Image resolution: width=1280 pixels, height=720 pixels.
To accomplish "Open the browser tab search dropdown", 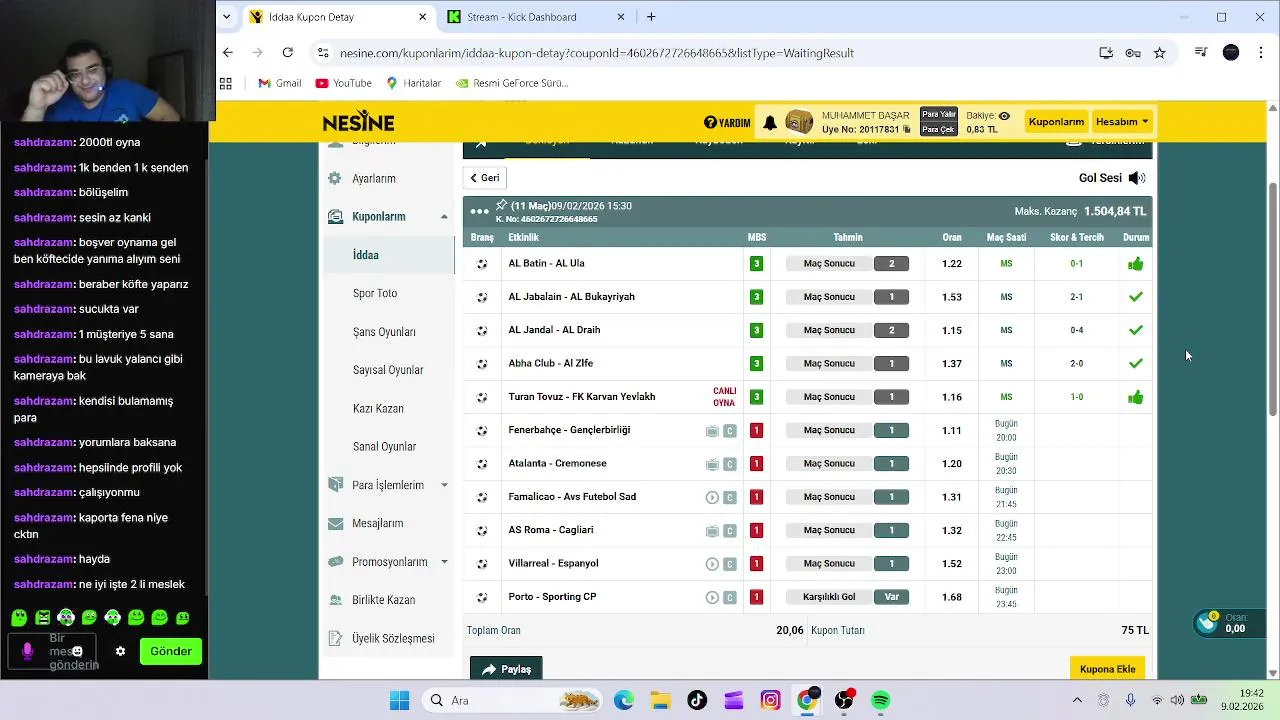I will (227, 17).
